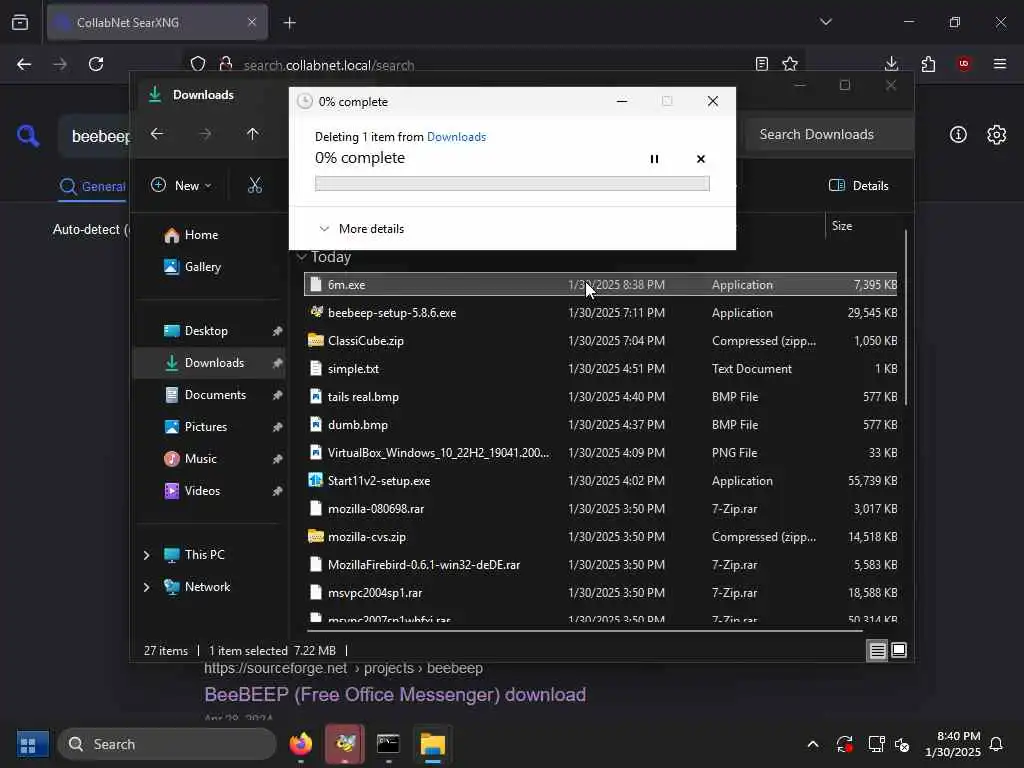Reload the Firefox page
1024x768 pixels.
point(96,64)
